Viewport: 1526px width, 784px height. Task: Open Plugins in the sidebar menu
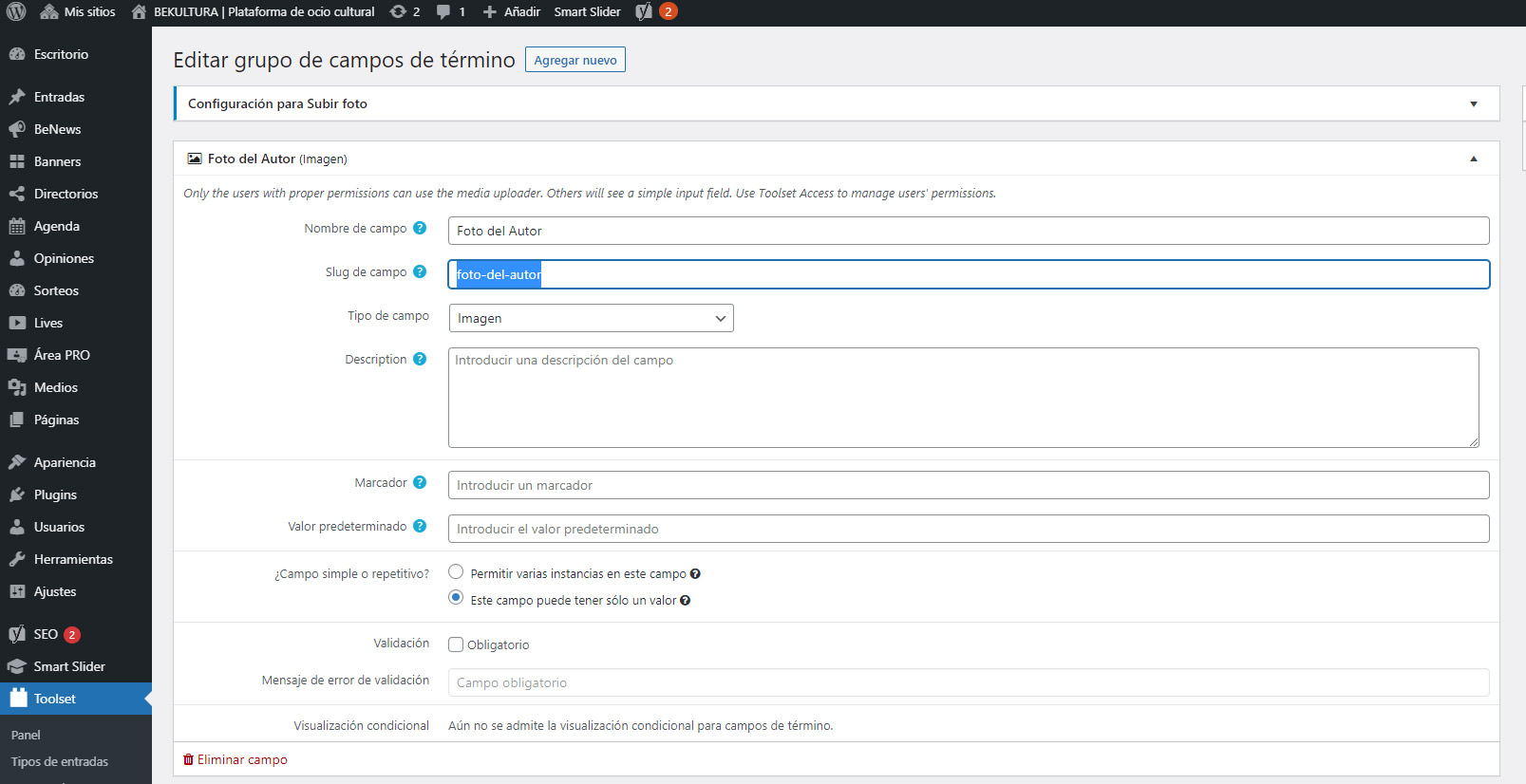tap(55, 495)
